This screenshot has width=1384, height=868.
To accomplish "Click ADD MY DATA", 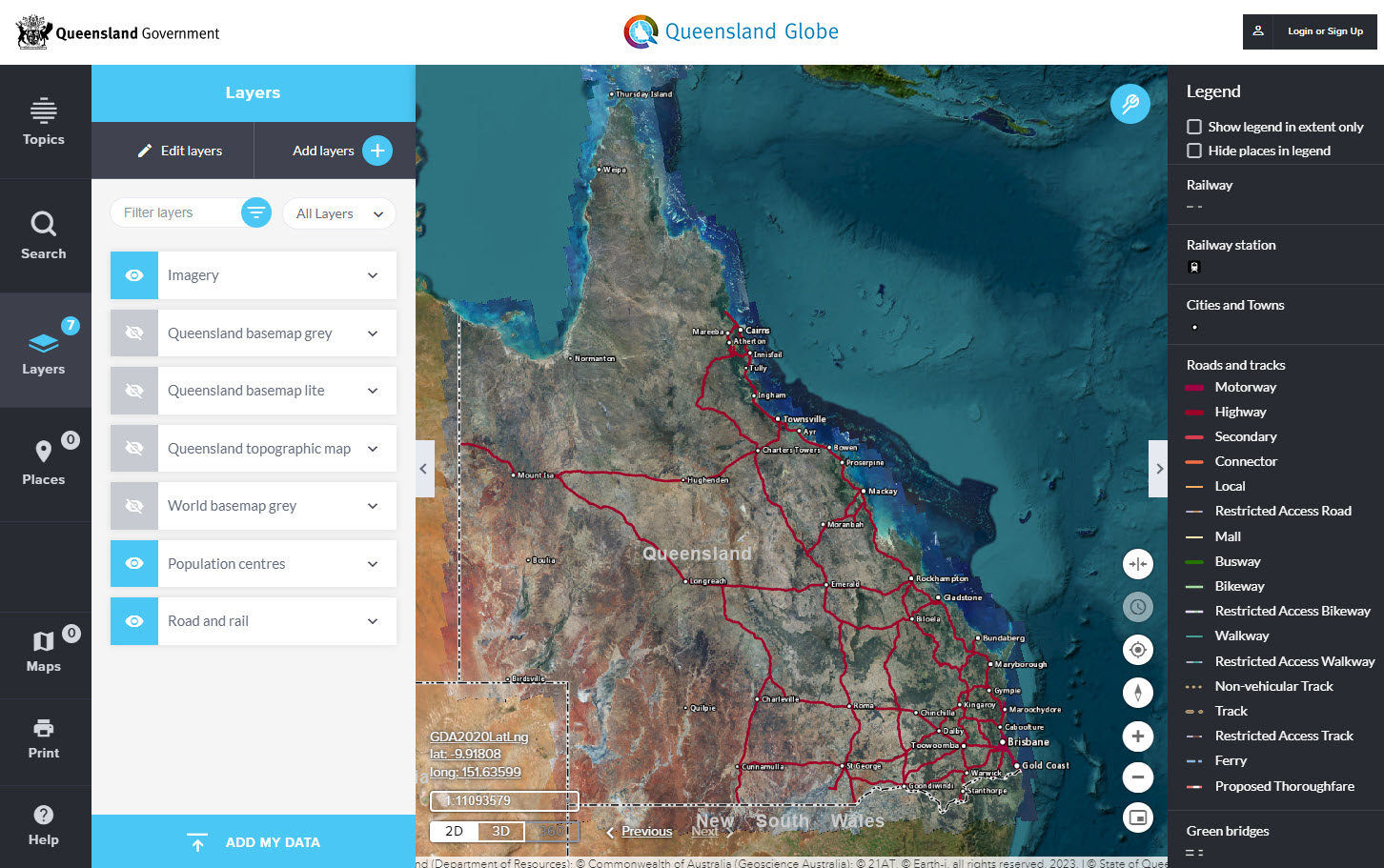I will click(x=253, y=841).
